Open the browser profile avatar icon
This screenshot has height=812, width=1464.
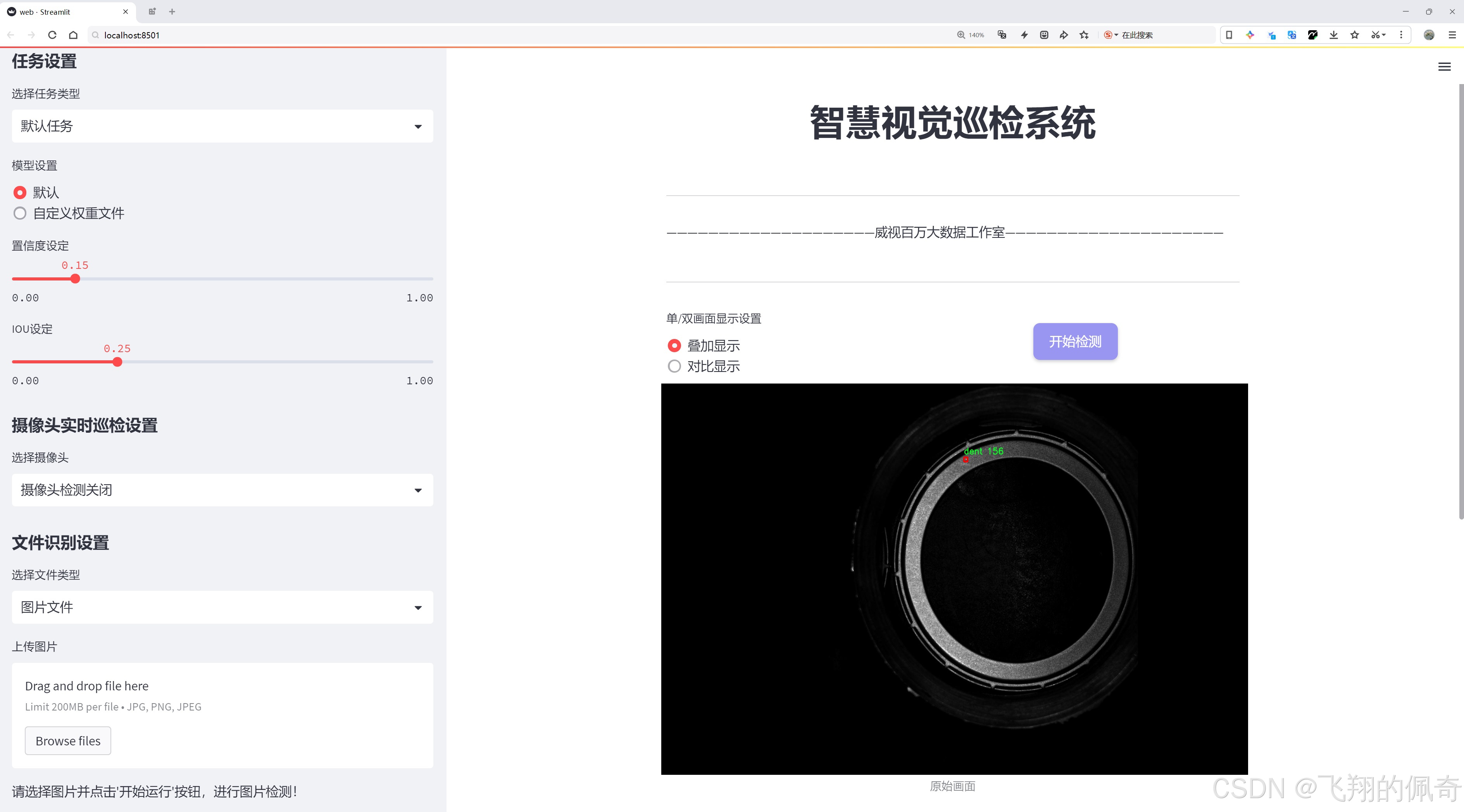tap(1430, 34)
